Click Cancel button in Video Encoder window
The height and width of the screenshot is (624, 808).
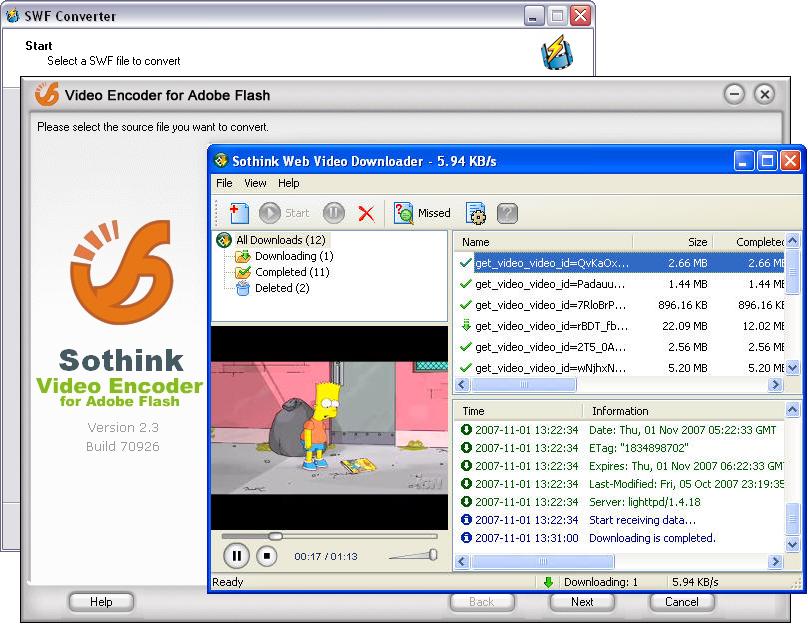[x=681, y=602]
